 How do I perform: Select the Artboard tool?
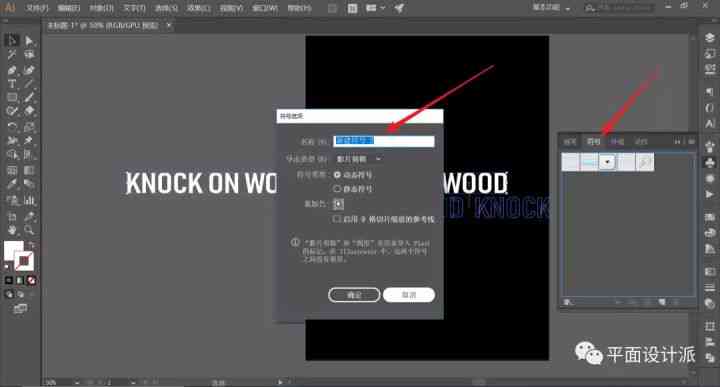click(11, 216)
